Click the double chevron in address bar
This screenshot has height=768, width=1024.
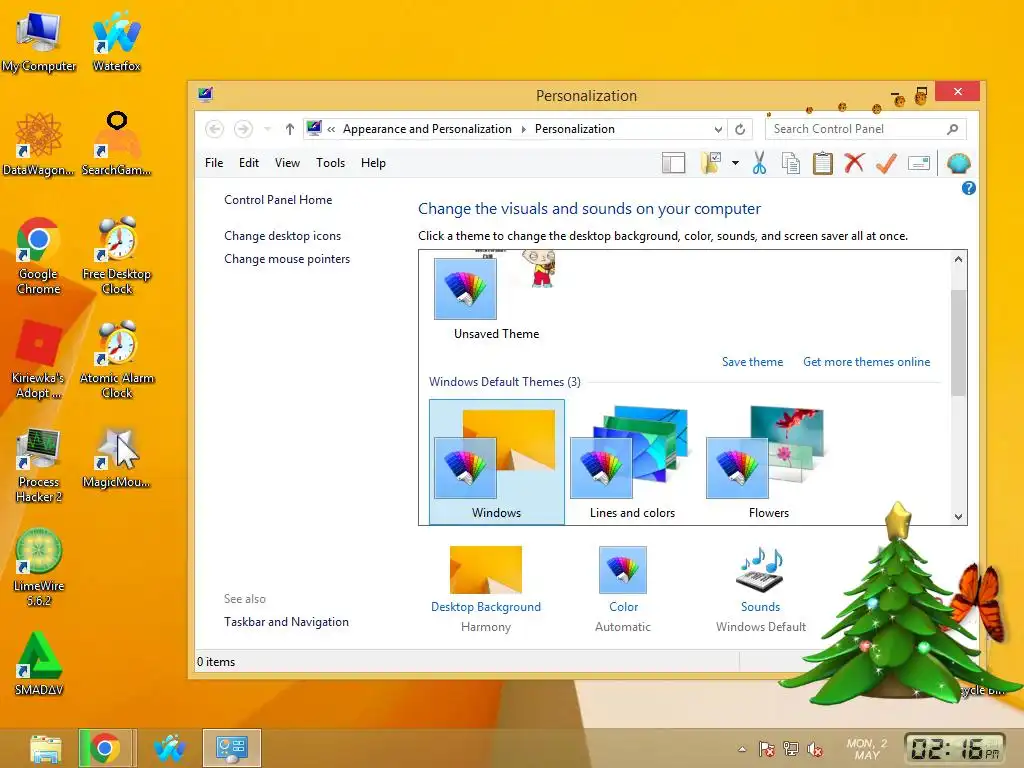[x=331, y=129]
